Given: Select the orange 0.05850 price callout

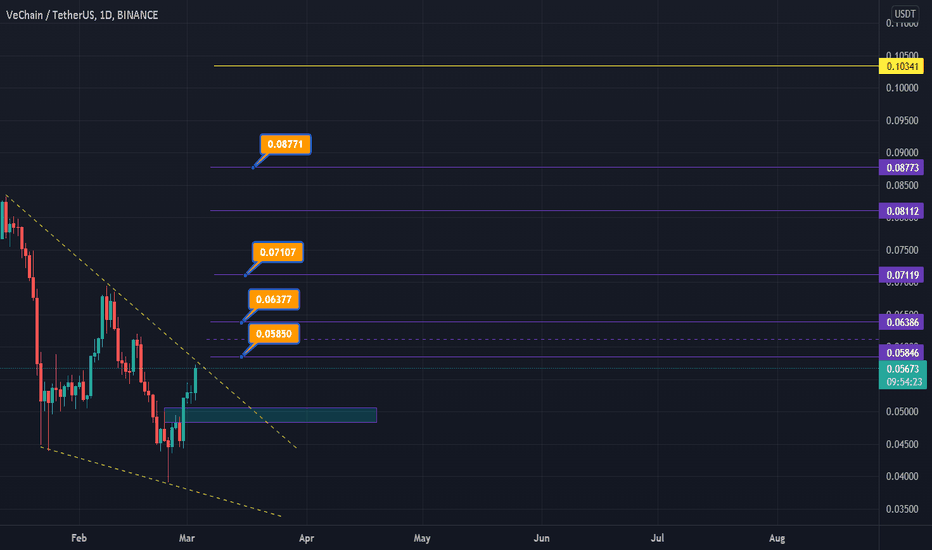Looking at the screenshot, I should coord(273,334).
